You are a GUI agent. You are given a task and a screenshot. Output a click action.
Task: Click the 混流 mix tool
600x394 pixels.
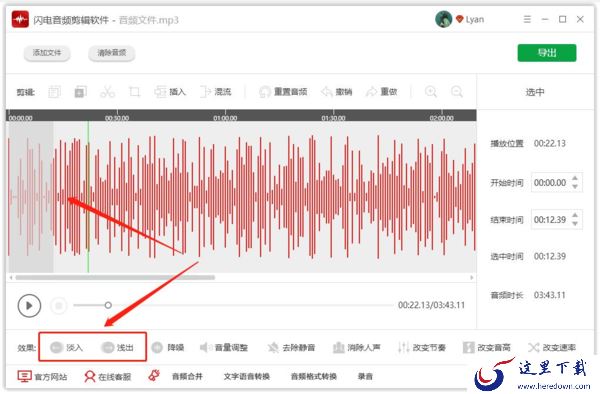pyautogui.click(x=216, y=92)
